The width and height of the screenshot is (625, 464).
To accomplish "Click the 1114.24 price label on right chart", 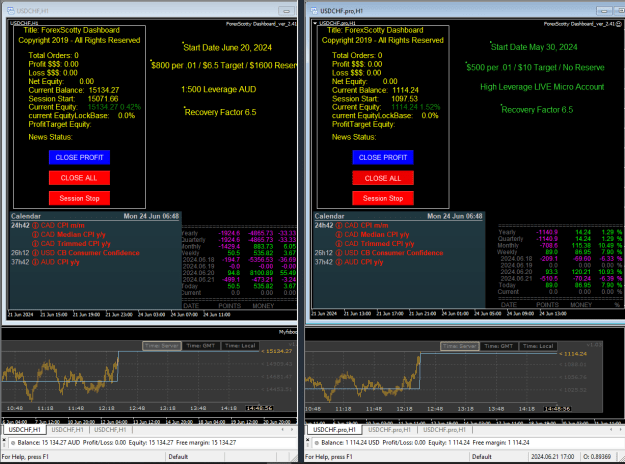I will click(x=574, y=354).
